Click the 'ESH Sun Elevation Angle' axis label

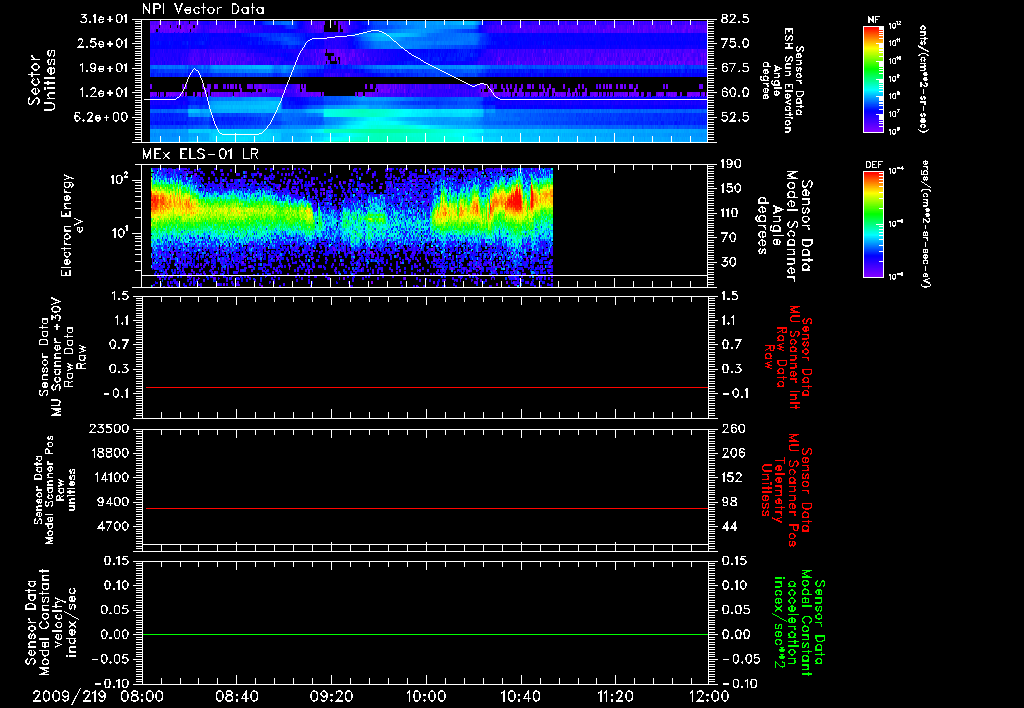[782, 81]
